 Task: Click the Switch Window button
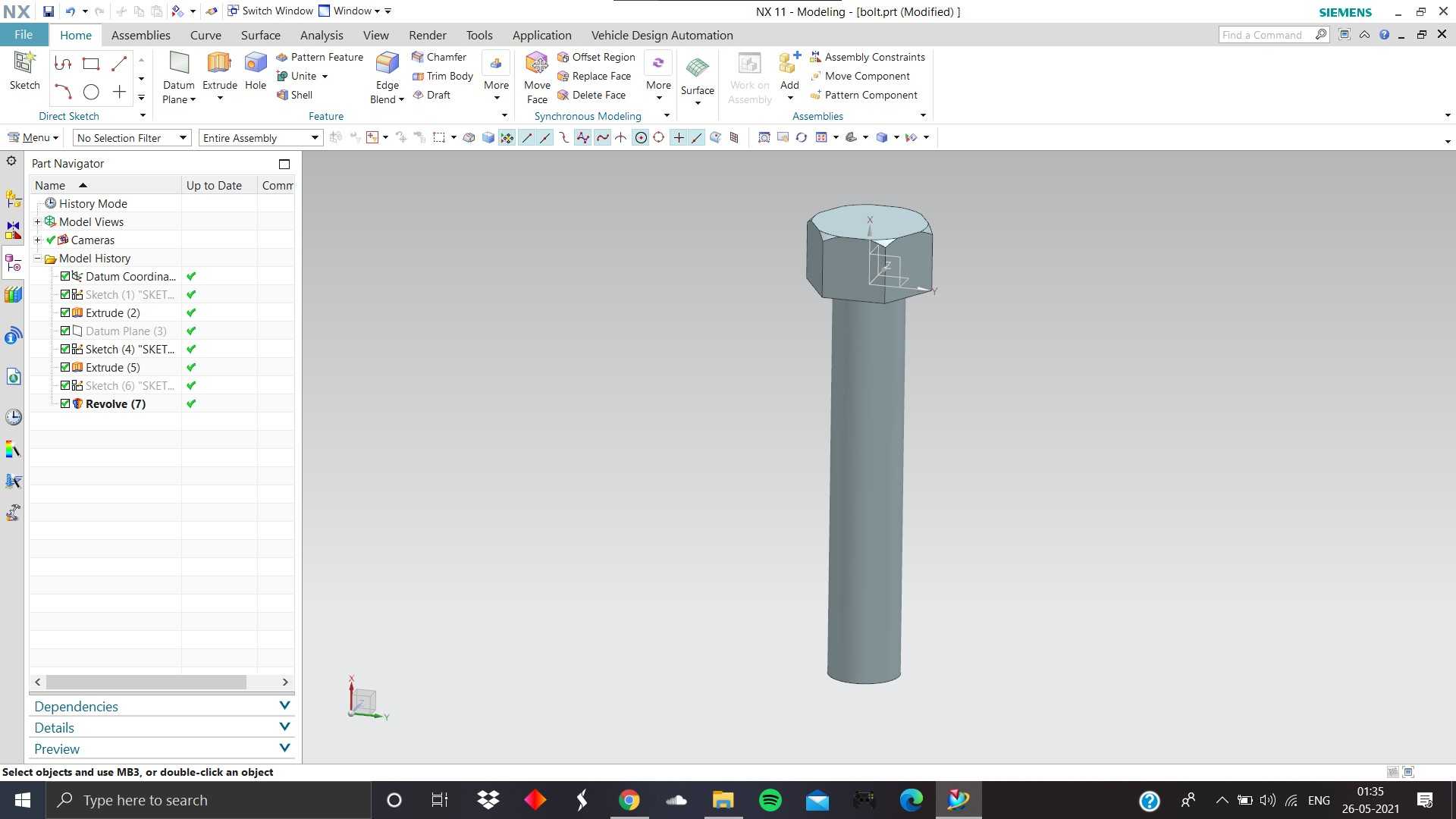(270, 11)
